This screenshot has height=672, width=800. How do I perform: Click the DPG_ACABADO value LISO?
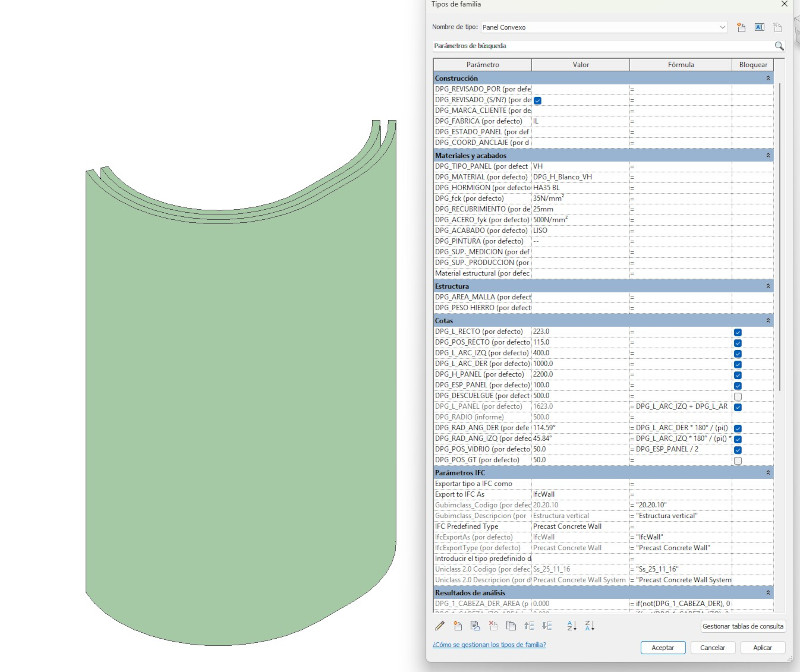point(581,231)
